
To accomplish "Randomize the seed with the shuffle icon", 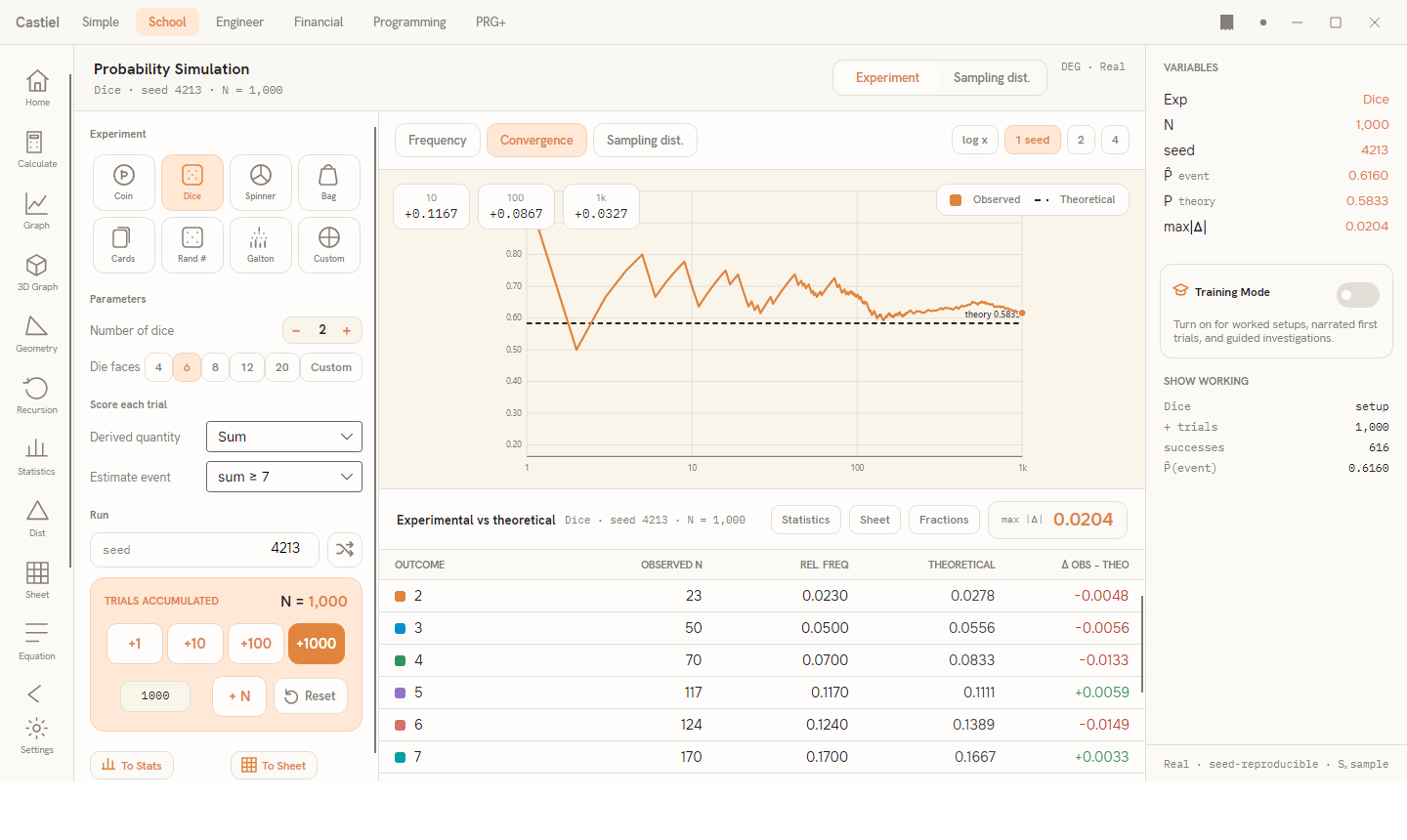I will [345, 549].
